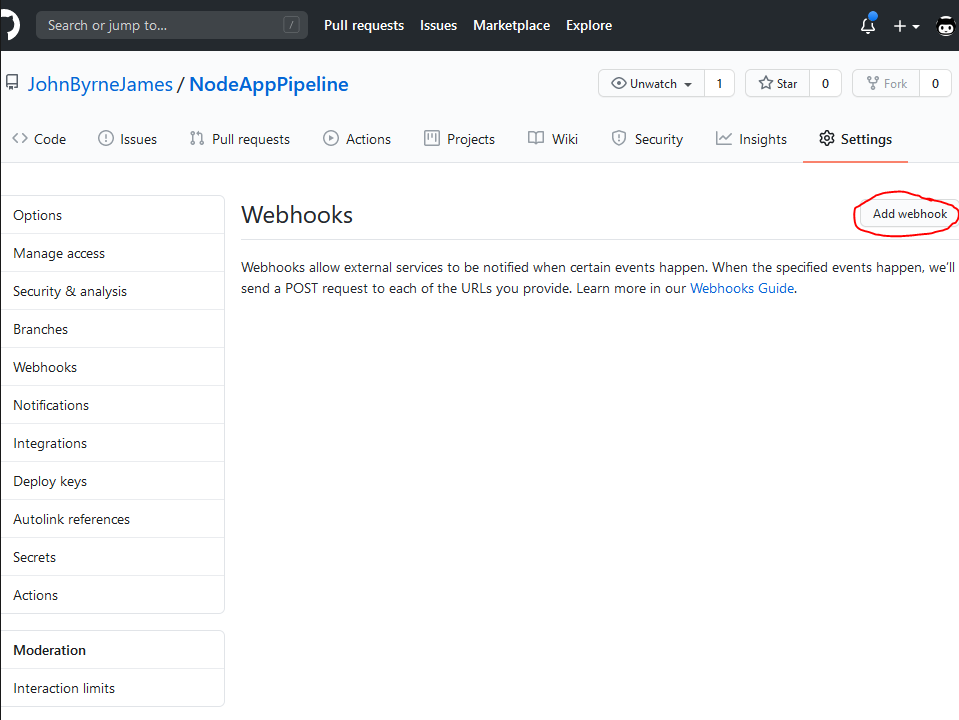Open JohnByrneJames profile link
The height and width of the screenshot is (720, 959).
point(100,84)
